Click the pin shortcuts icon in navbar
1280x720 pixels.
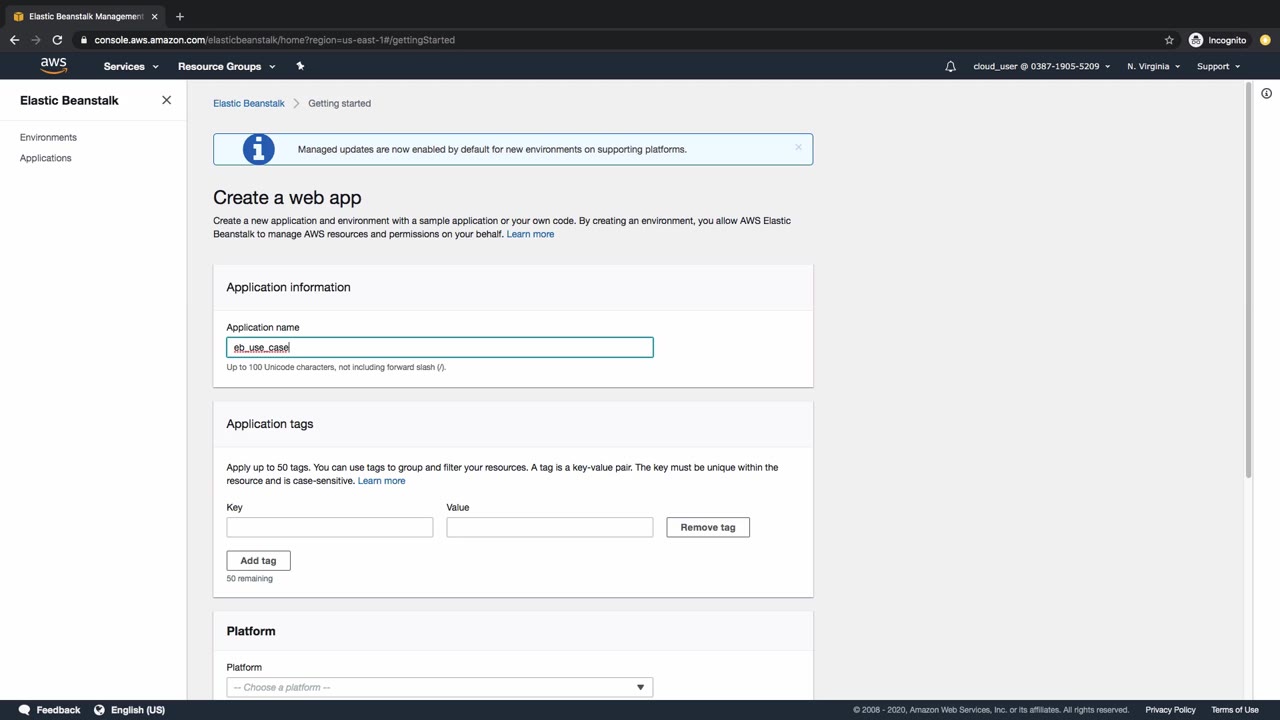click(x=300, y=66)
